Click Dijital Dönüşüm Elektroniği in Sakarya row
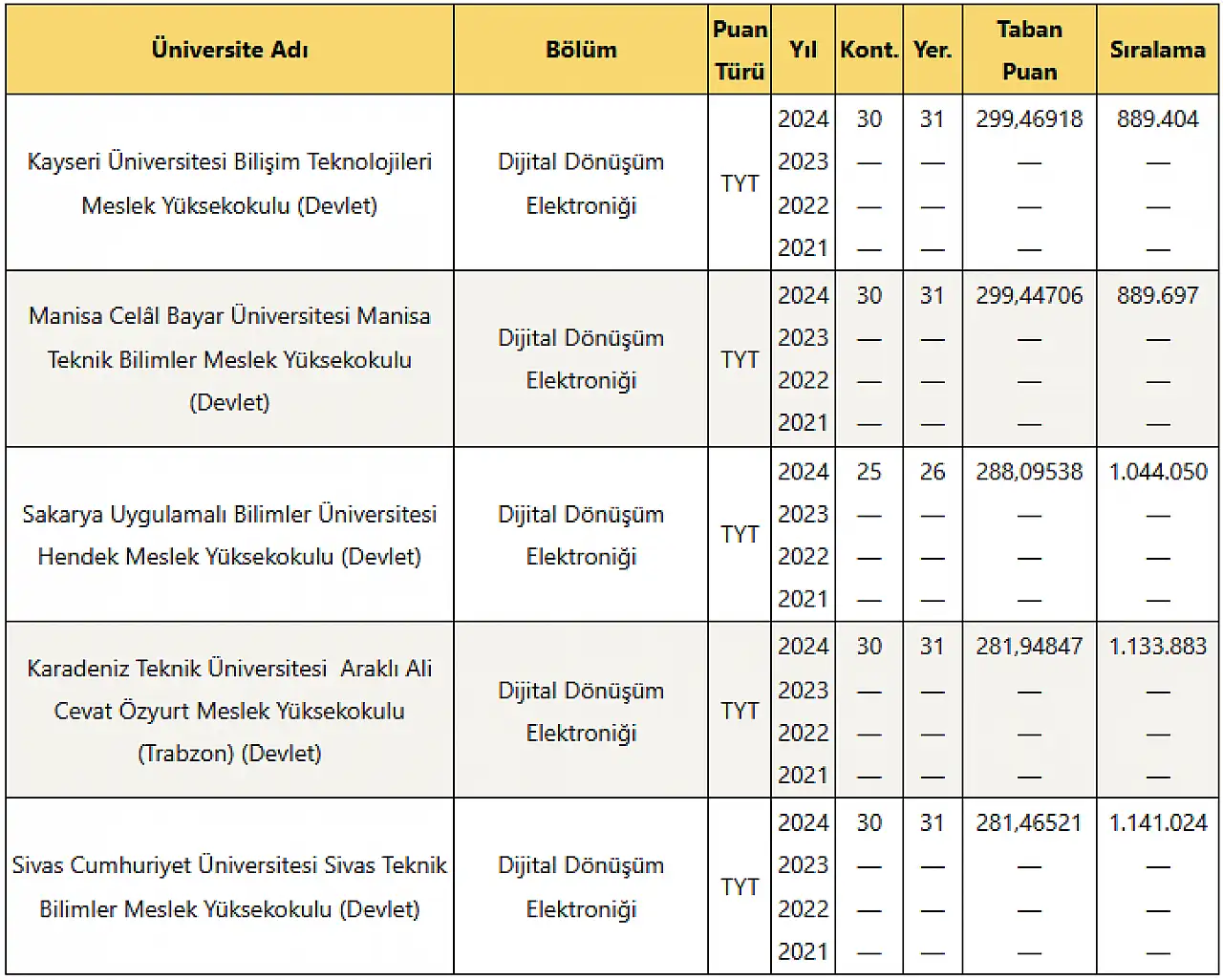This screenshot has width=1223, height=980. pyautogui.click(x=581, y=535)
